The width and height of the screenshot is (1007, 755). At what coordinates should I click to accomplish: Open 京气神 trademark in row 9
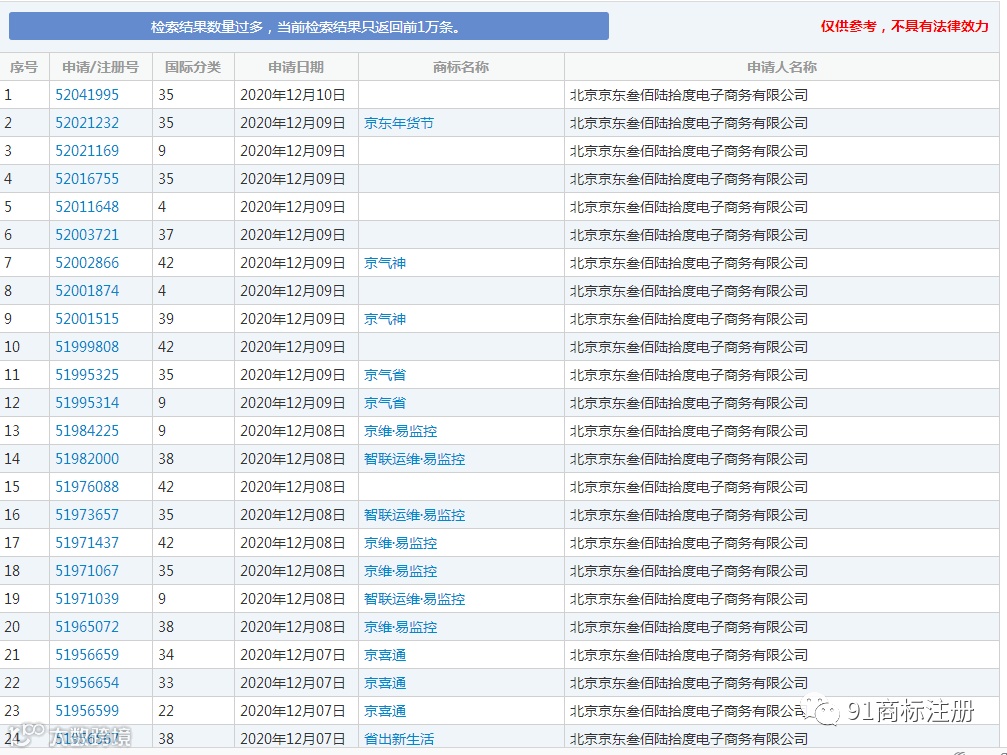tap(385, 319)
